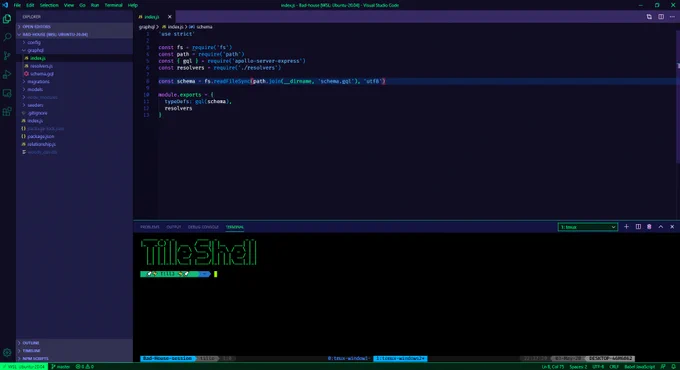The image size is (680, 370).
Task: Switch to the Debug Console tab
Action: [x=203, y=227]
